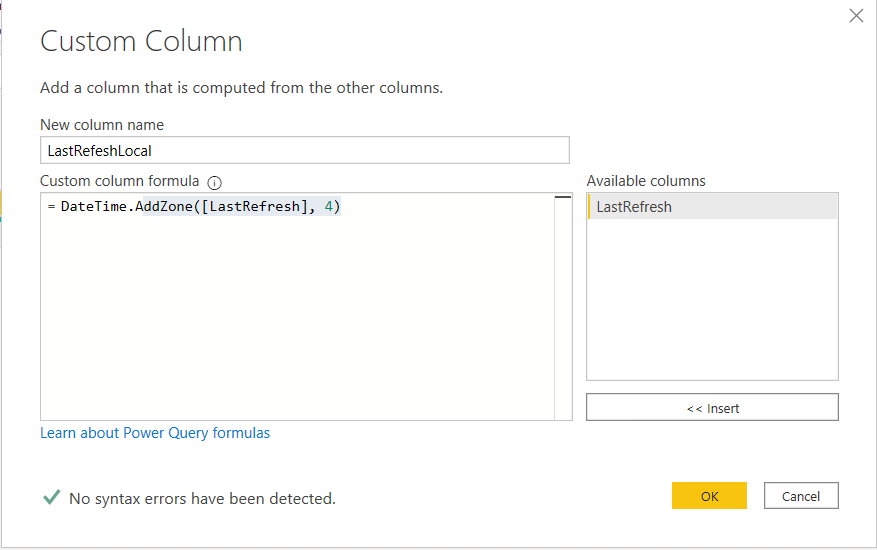Click the formula editor minimap scrollbar strip
The width and height of the screenshot is (877, 550).
pyautogui.click(x=563, y=307)
